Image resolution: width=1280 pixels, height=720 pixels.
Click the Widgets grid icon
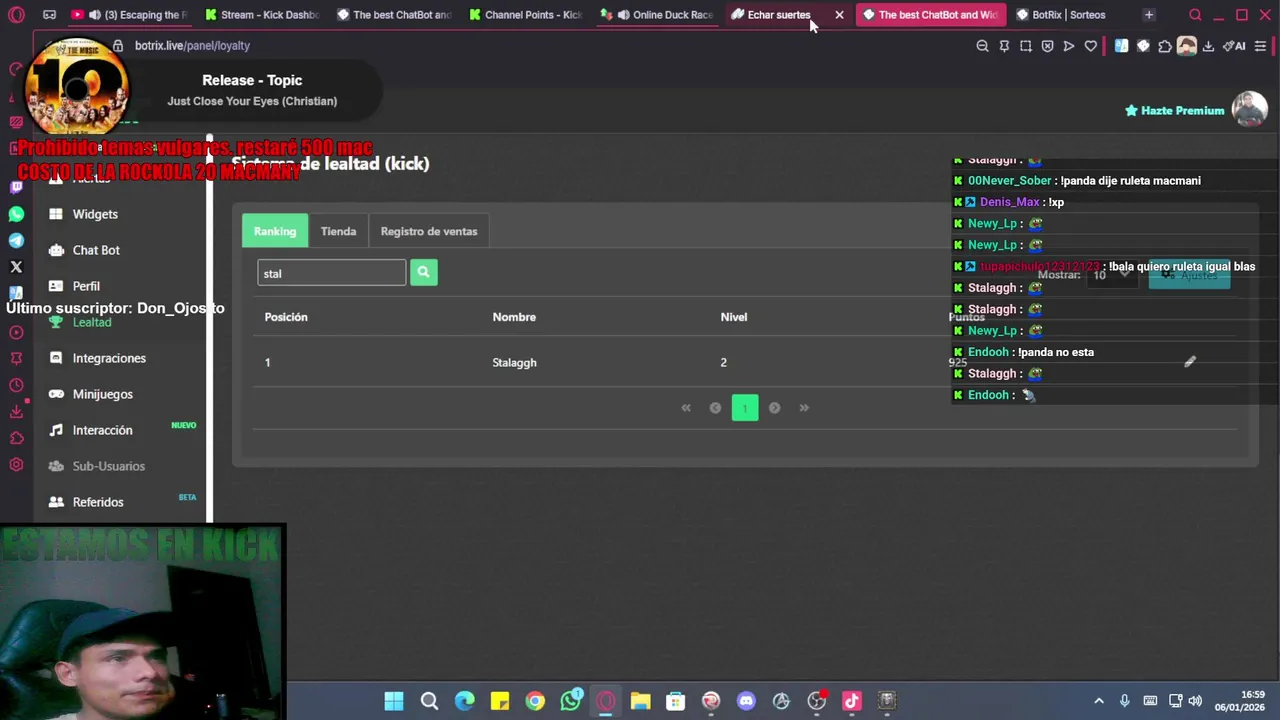coord(56,214)
